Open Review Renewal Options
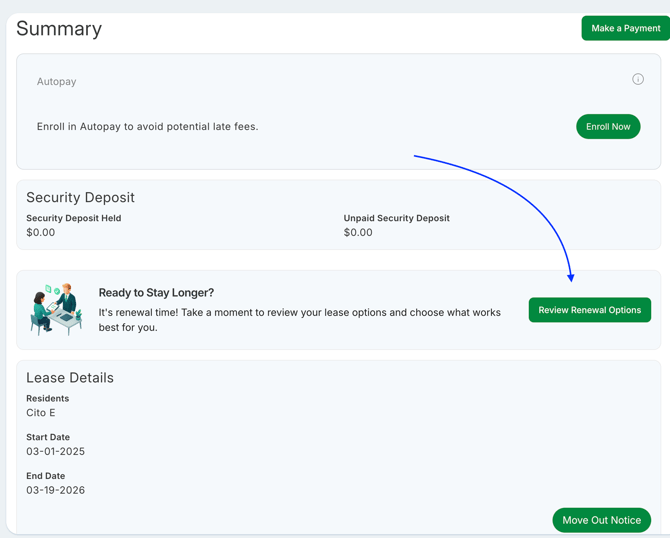This screenshot has height=538, width=670. pyautogui.click(x=589, y=310)
